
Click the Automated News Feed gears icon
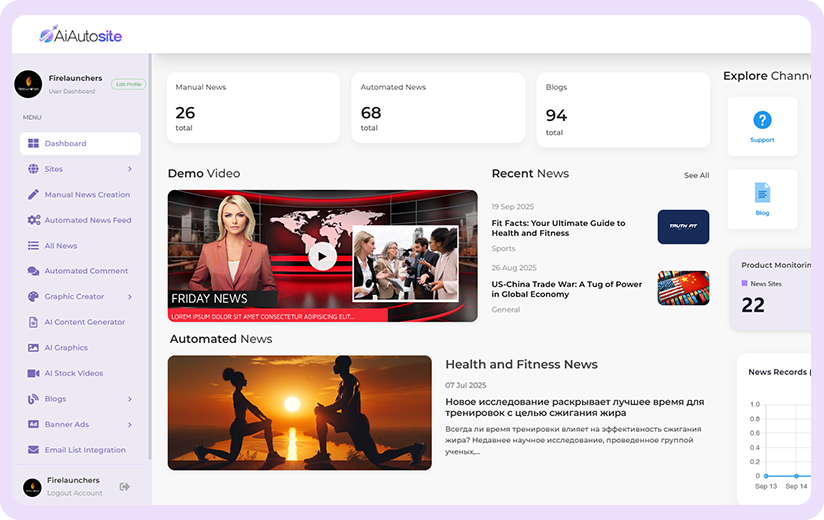34,220
